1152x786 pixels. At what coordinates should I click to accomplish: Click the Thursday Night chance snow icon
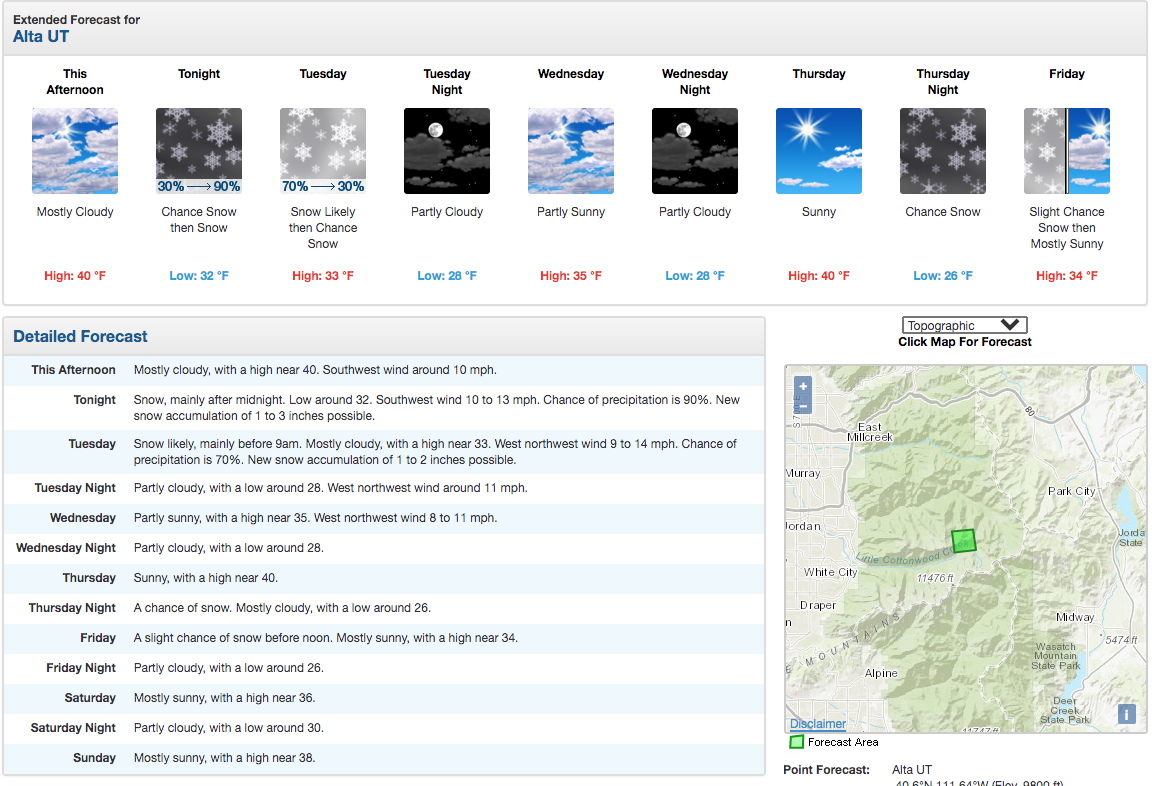[x=943, y=151]
